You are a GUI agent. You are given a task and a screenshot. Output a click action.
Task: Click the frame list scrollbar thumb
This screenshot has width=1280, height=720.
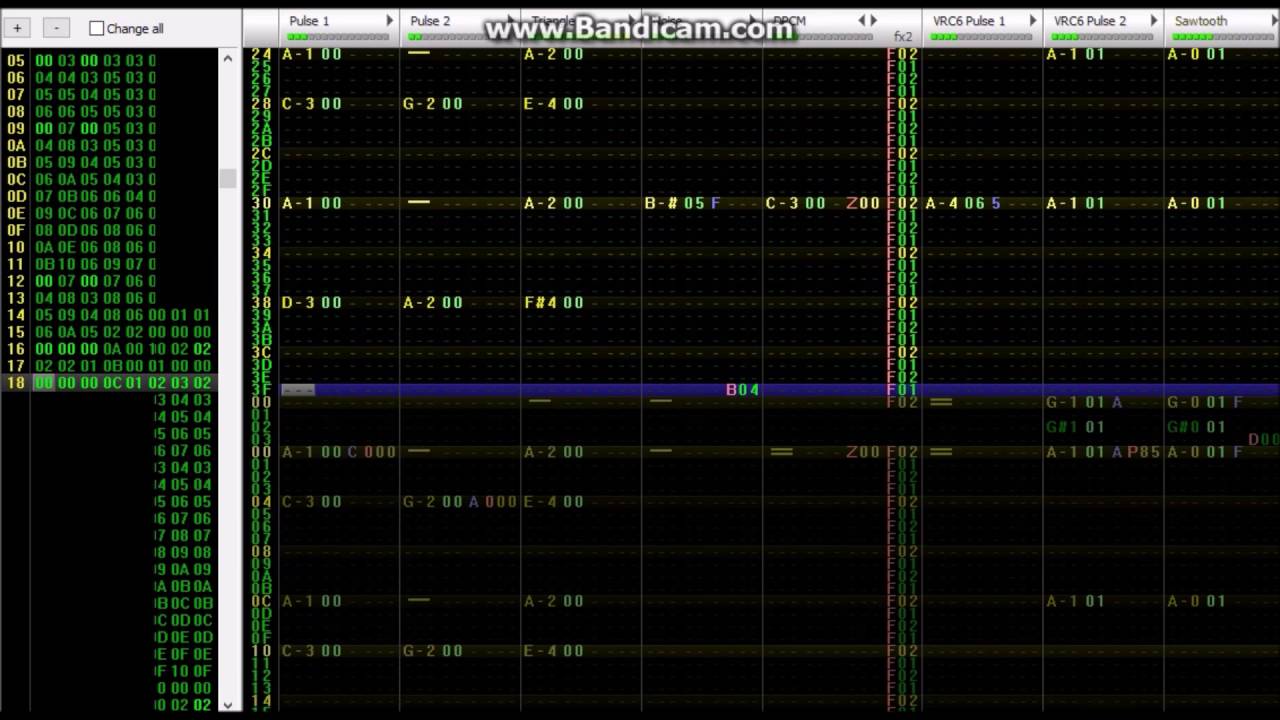tap(228, 178)
